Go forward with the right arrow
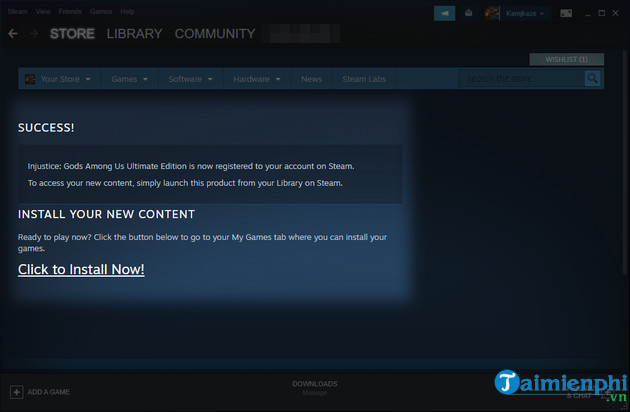This screenshot has height=412, width=630. coord(34,34)
